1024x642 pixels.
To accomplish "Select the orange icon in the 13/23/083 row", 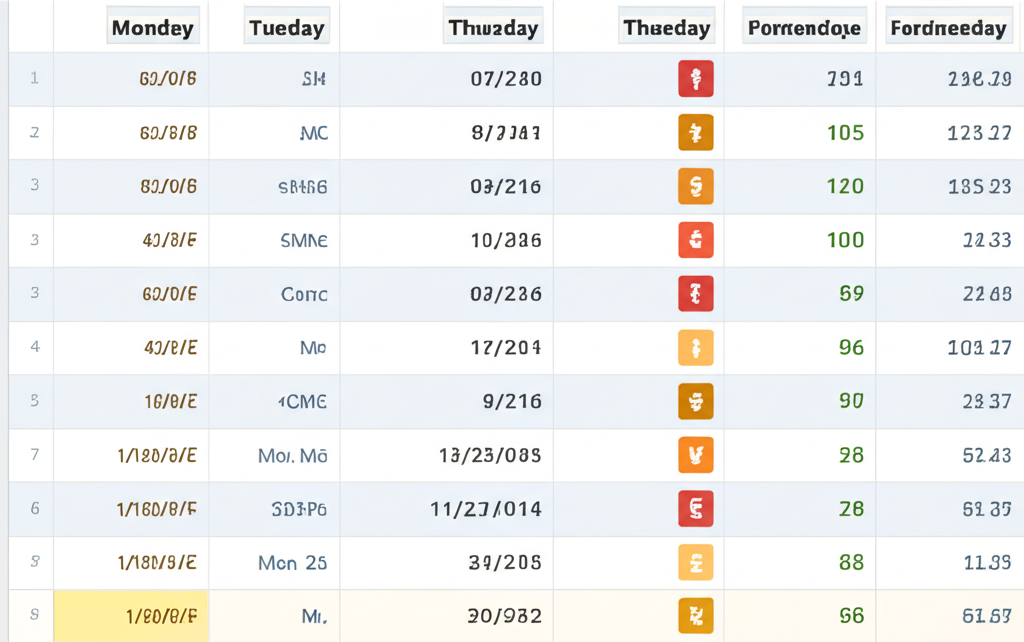I will pos(695,455).
